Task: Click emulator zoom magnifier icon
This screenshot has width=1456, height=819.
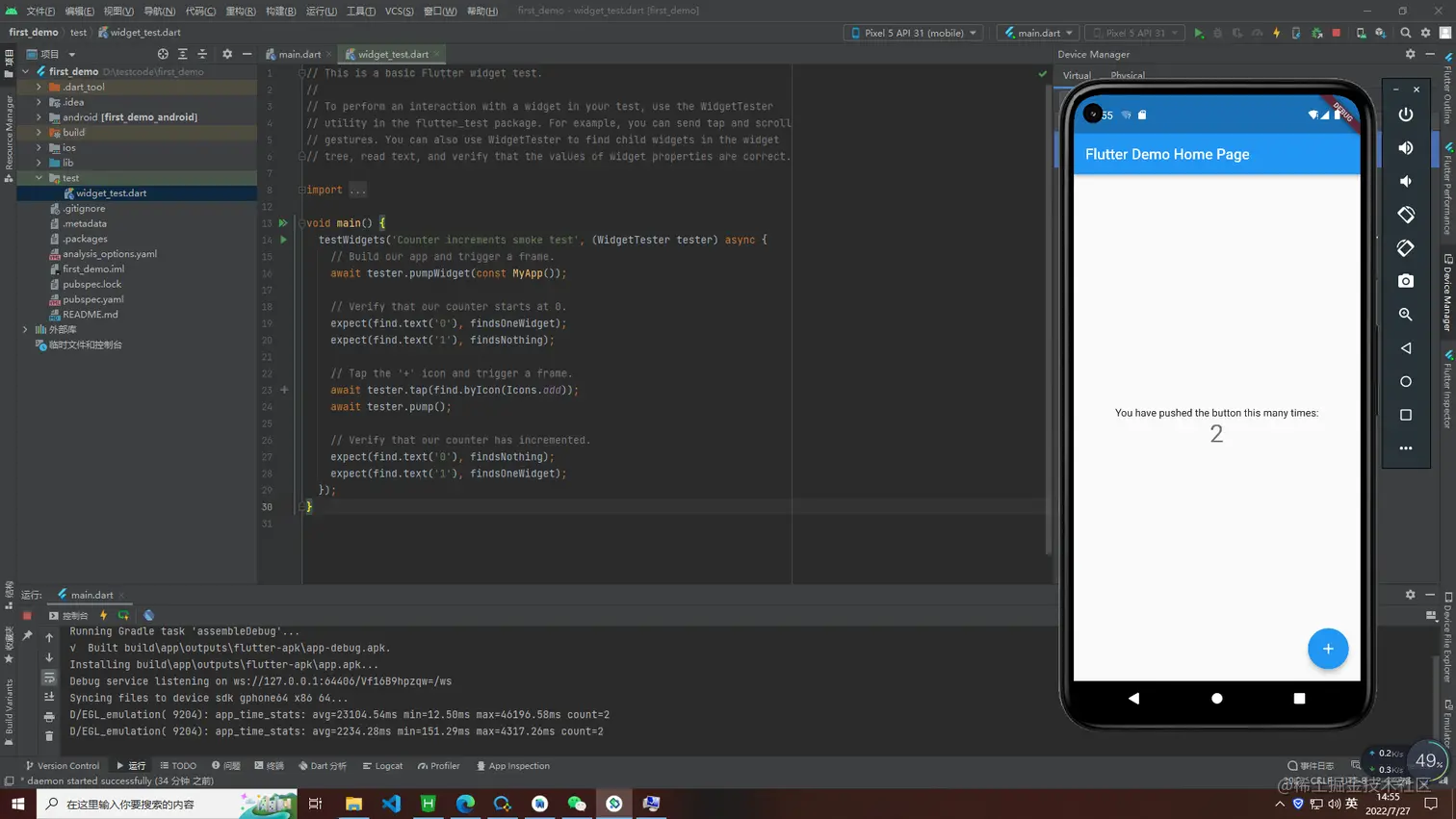Action: point(1406,315)
